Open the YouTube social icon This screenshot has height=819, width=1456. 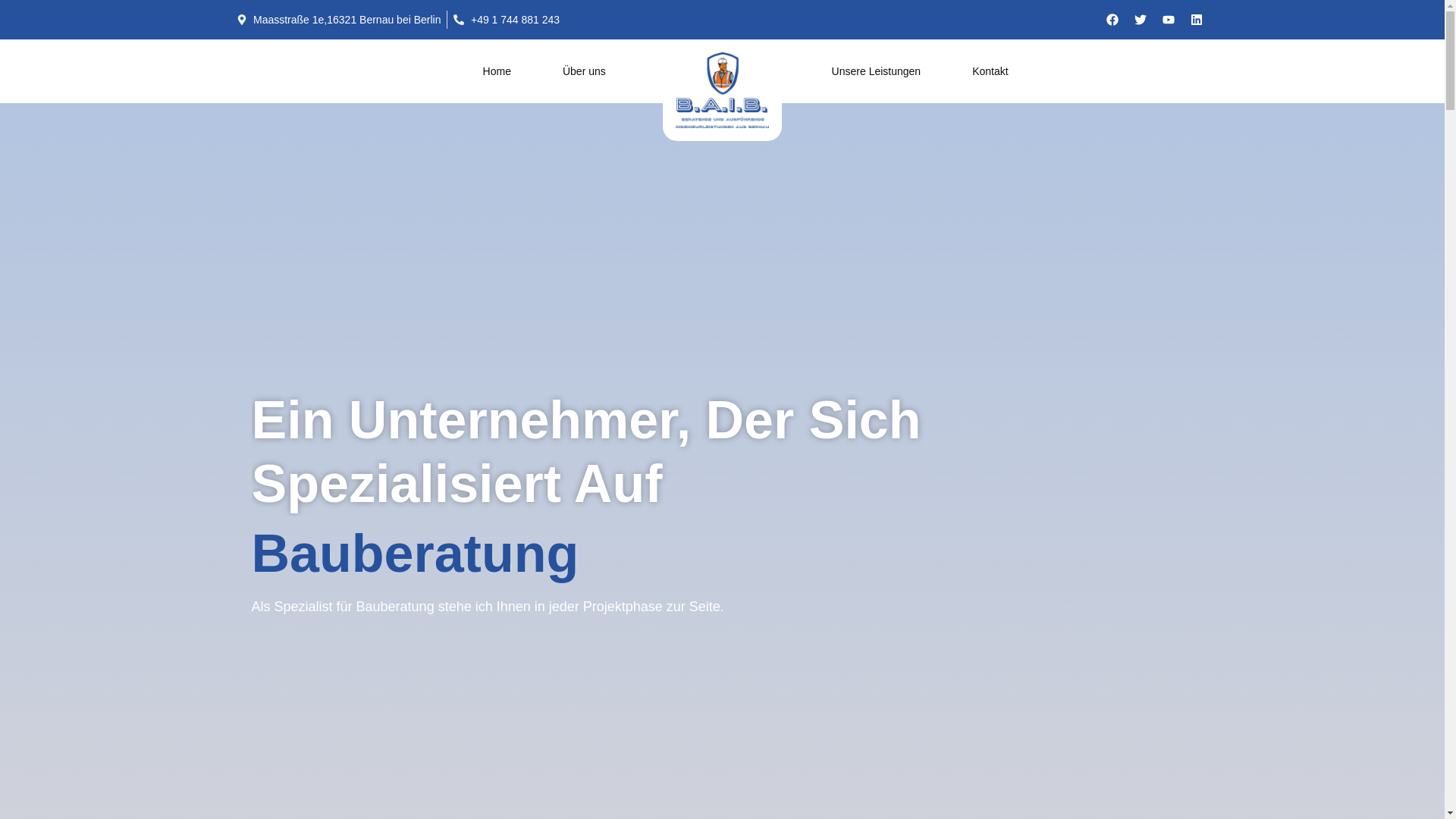pos(1169,20)
